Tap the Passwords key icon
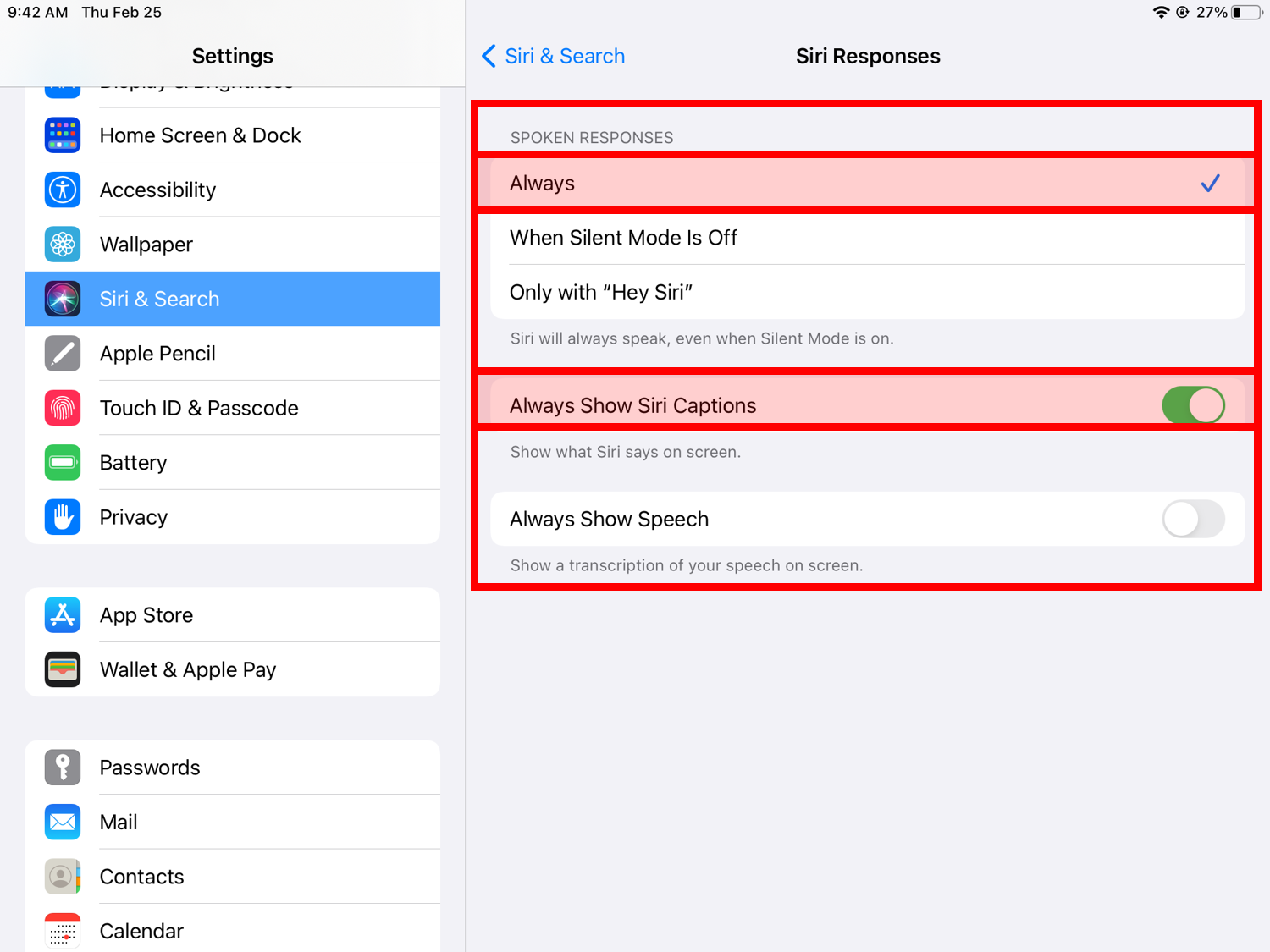 point(63,768)
